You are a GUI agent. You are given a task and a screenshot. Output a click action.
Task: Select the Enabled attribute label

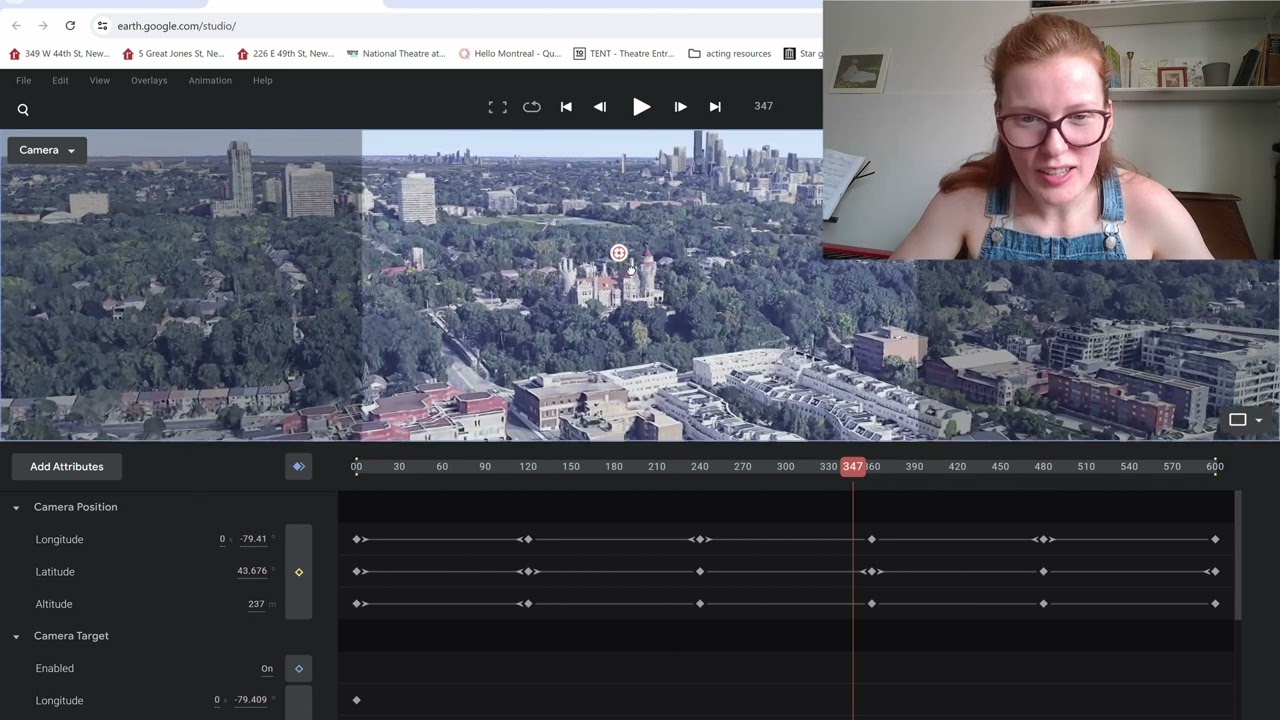coord(54,668)
